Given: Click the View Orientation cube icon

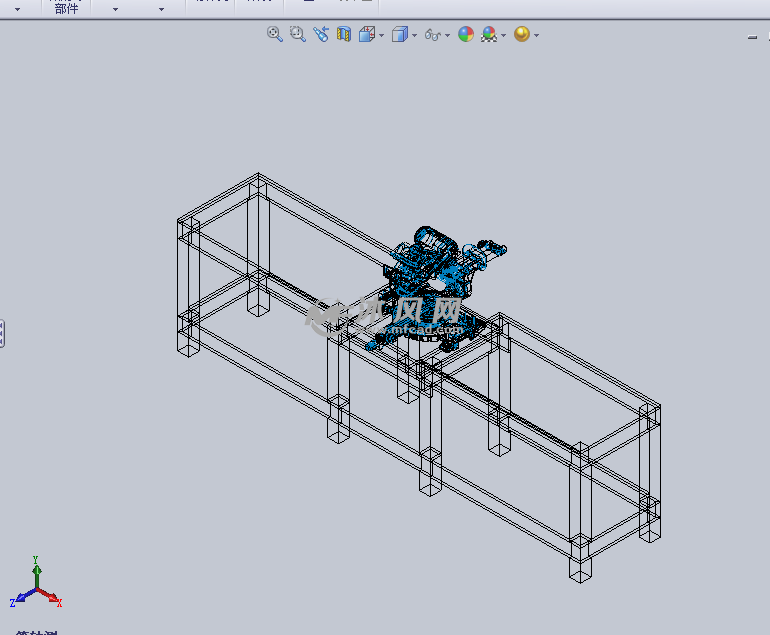Looking at the screenshot, I should 367,34.
